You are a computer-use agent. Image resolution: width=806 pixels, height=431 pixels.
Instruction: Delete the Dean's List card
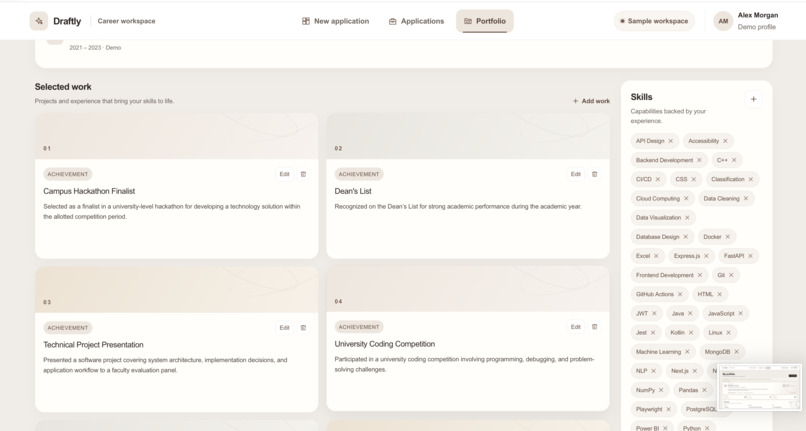pos(595,174)
